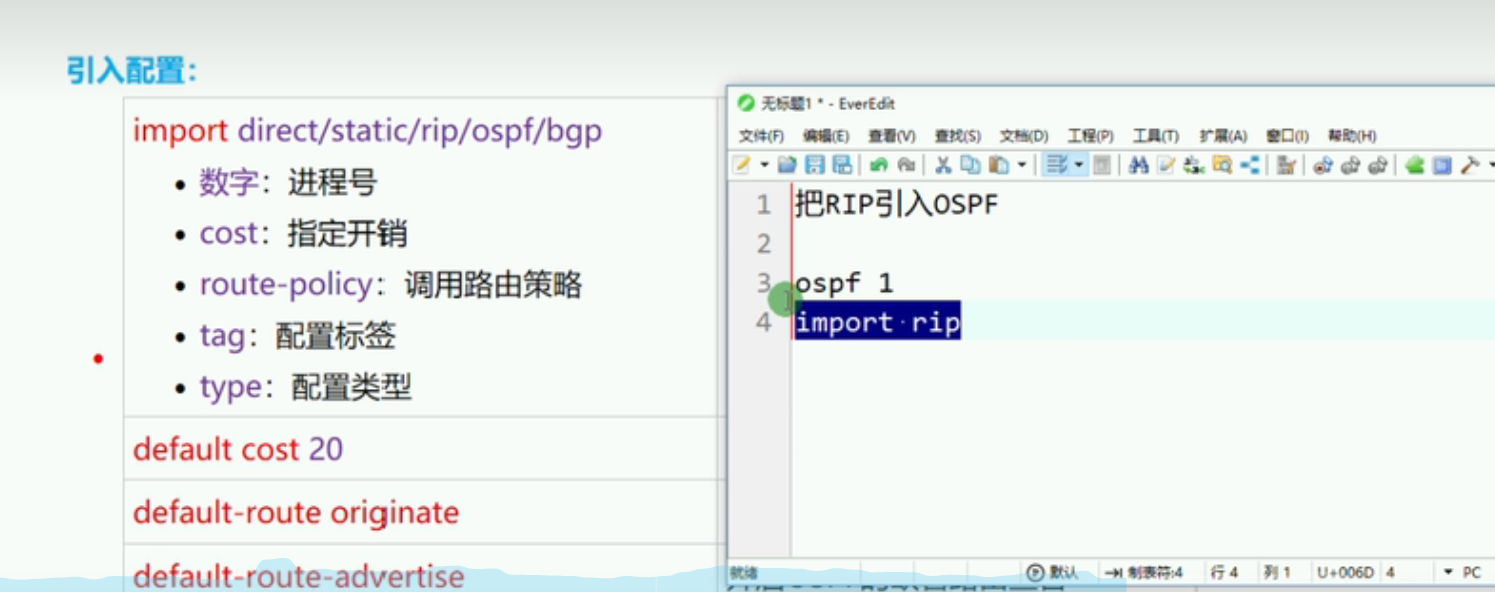Viewport: 1495px width, 592px height.
Task: Click the U+006D character code field
Action: point(1345,573)
